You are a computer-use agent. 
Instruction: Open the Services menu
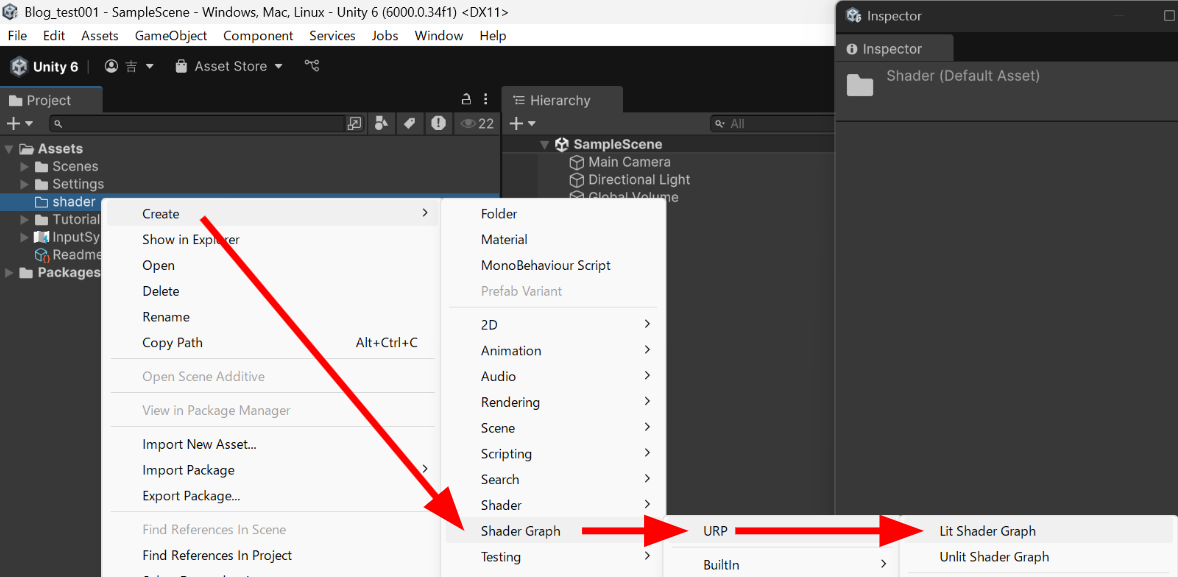click(332, 35)
